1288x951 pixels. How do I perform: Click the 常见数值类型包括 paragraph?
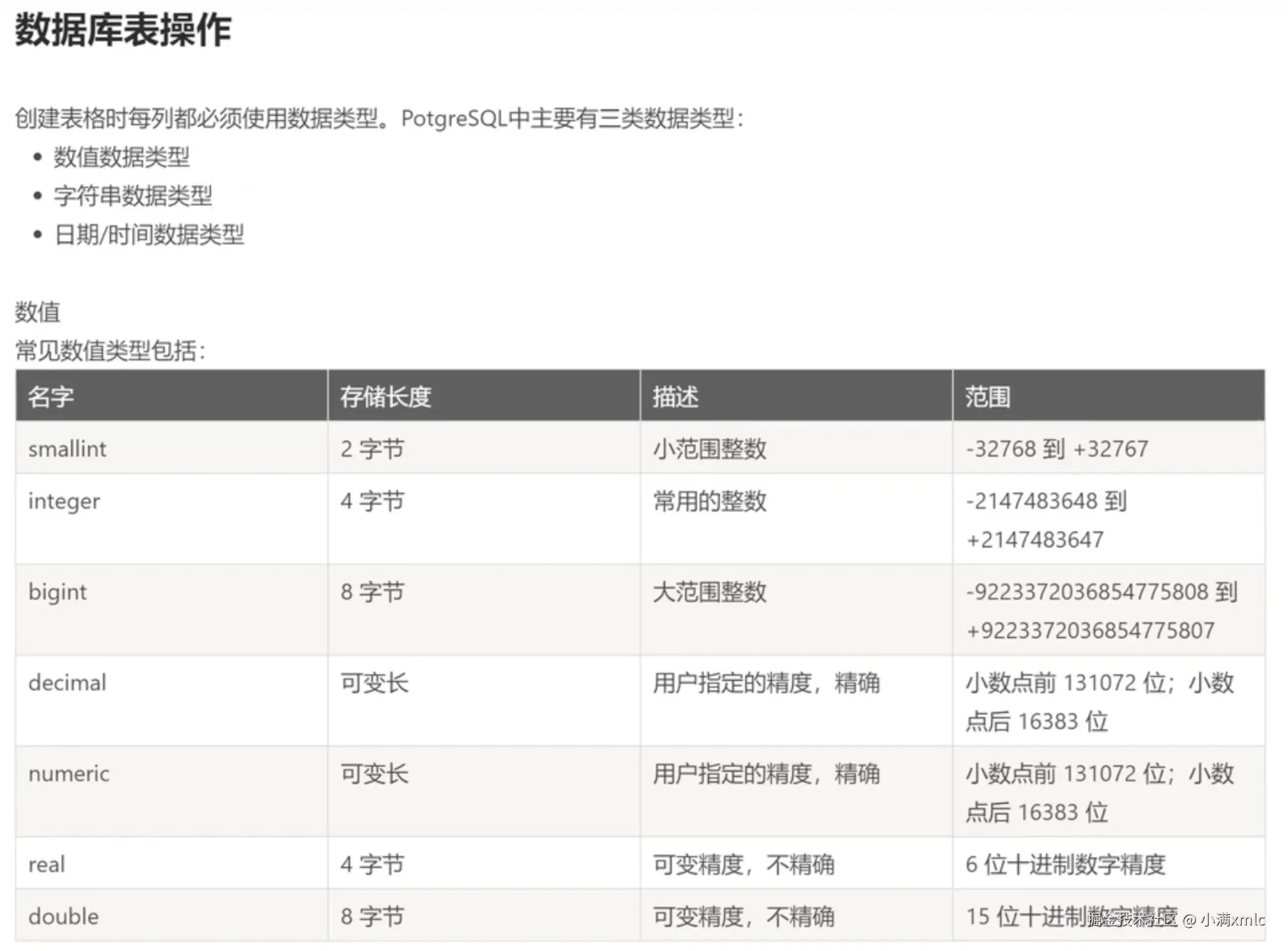(x=110, y=351)
